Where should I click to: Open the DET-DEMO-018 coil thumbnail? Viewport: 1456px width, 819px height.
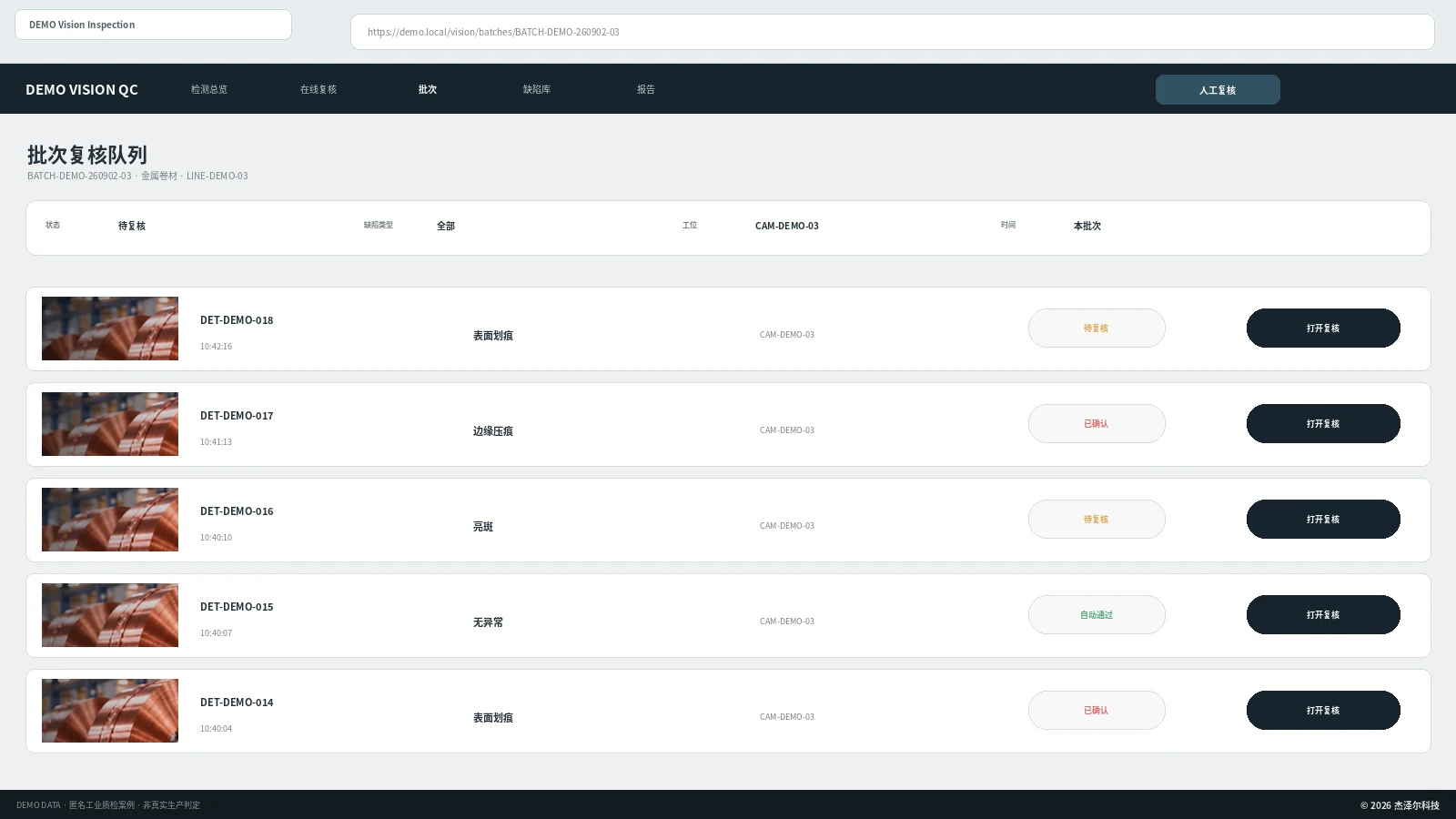110,329
